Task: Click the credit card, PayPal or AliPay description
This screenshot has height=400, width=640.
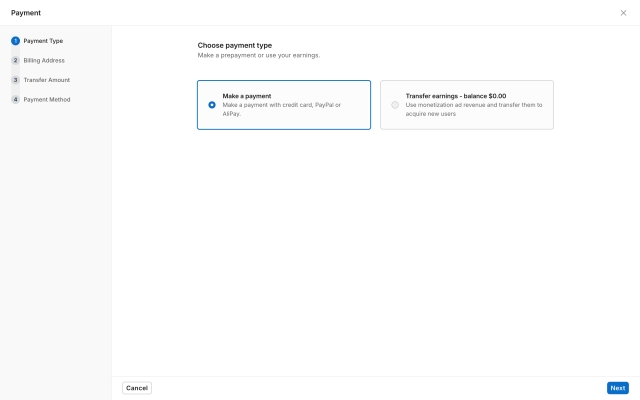Action: 282,109
